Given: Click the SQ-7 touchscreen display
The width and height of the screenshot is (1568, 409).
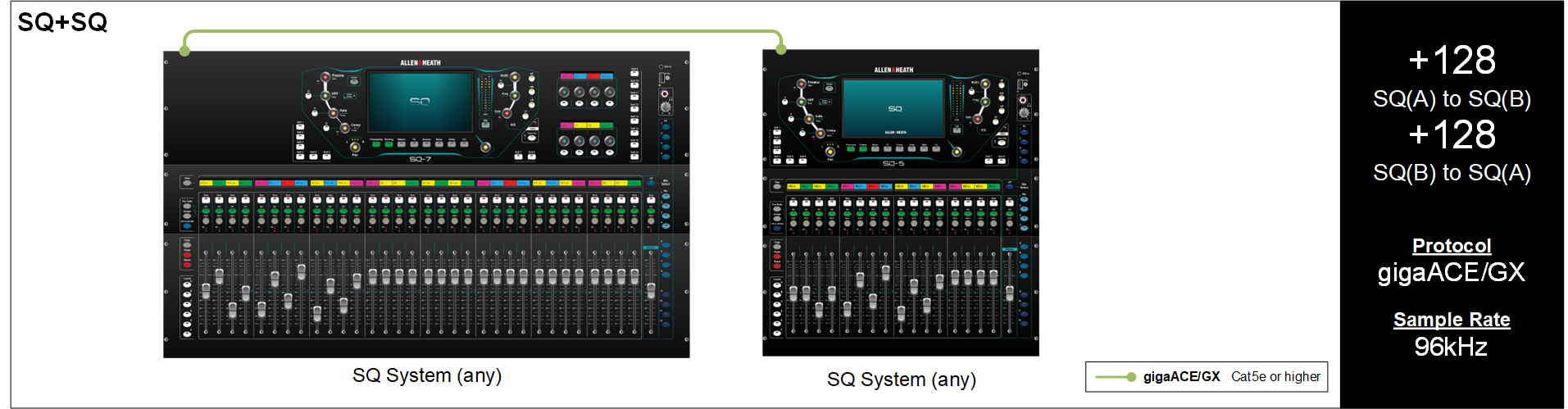Looking at the screenshot, I should [x=420, y=102].
